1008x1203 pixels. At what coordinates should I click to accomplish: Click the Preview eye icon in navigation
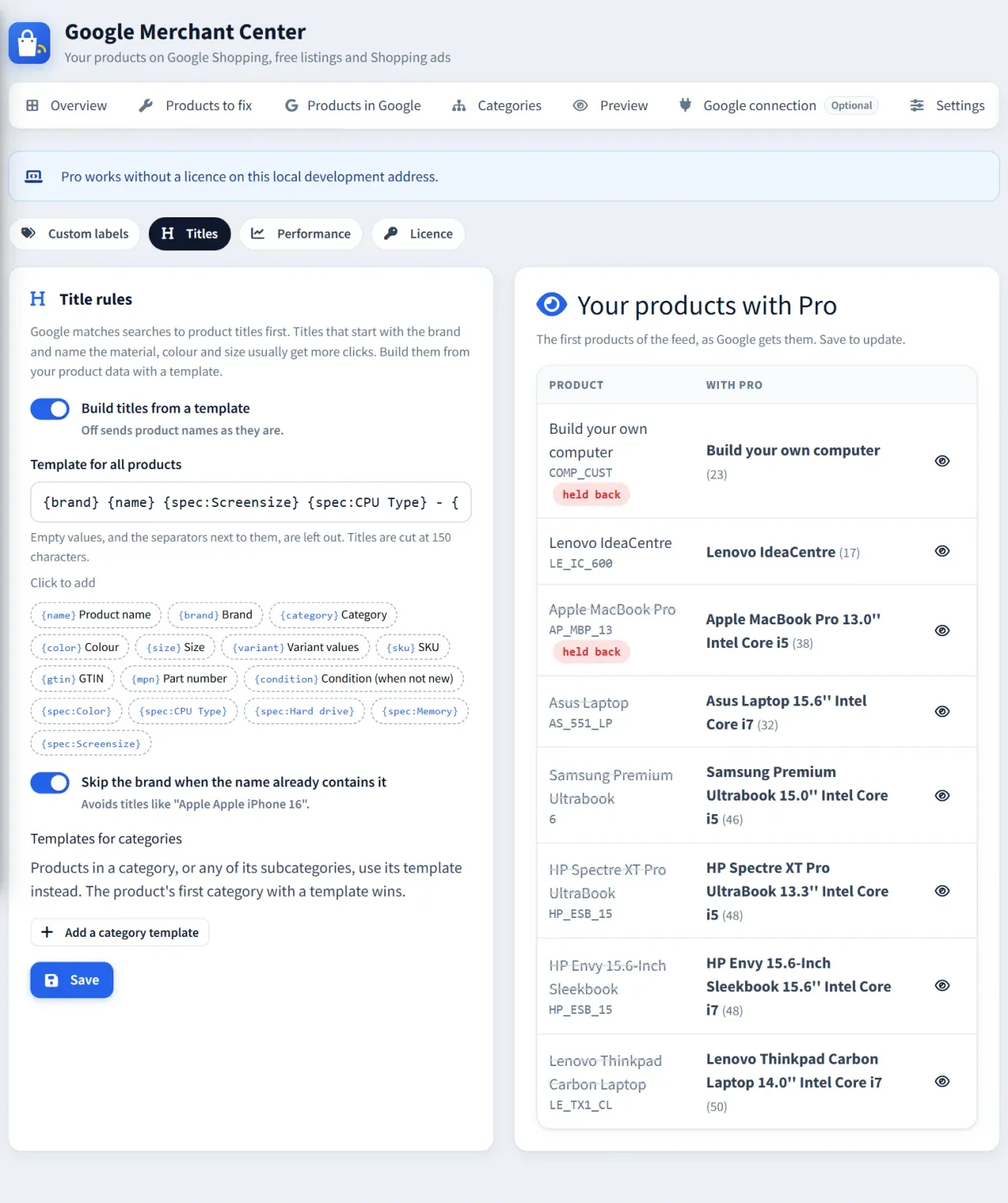pos(580,105)
